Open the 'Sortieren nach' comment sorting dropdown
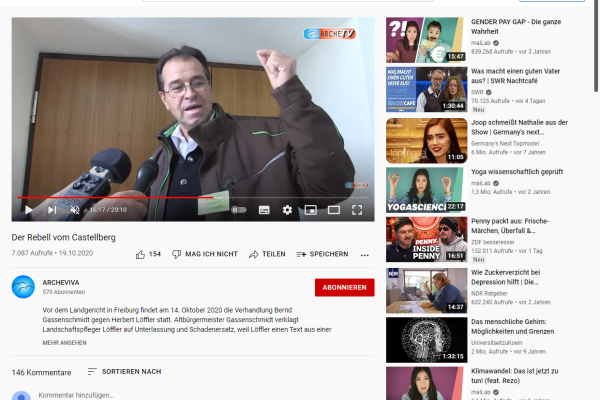The height and width of the screenshot is (400, 600). pyautogui.click(x=124, y=371)
